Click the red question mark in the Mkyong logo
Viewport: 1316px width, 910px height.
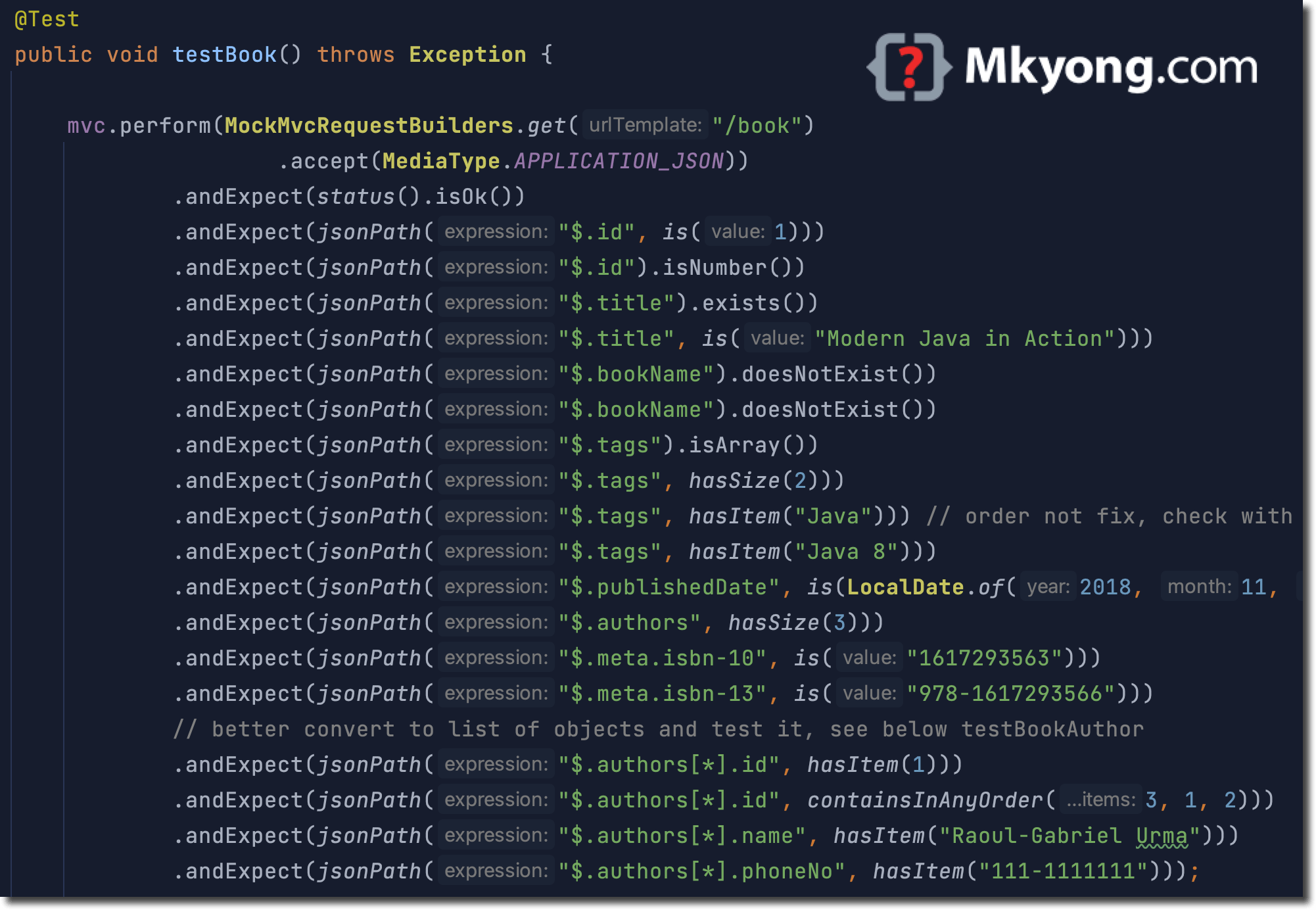tap(912, 64)
